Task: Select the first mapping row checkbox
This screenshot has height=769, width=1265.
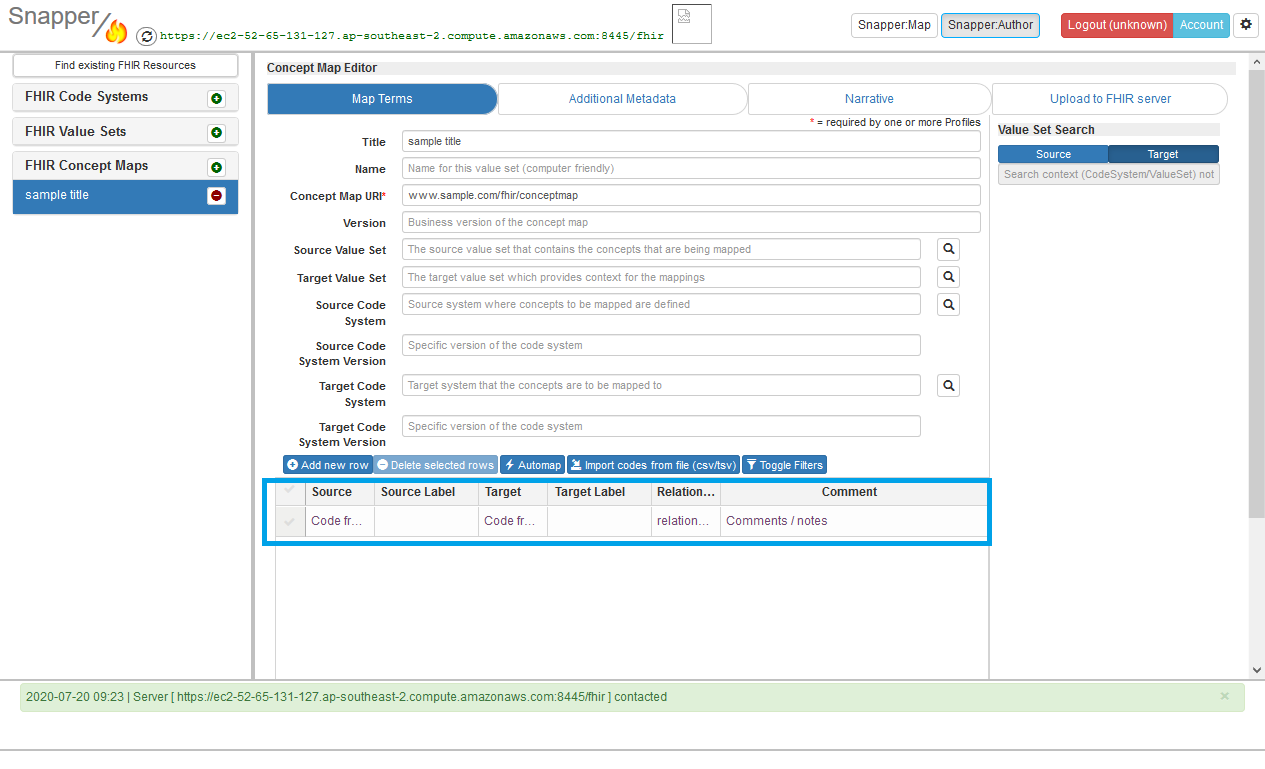Action: click(290, 521)
